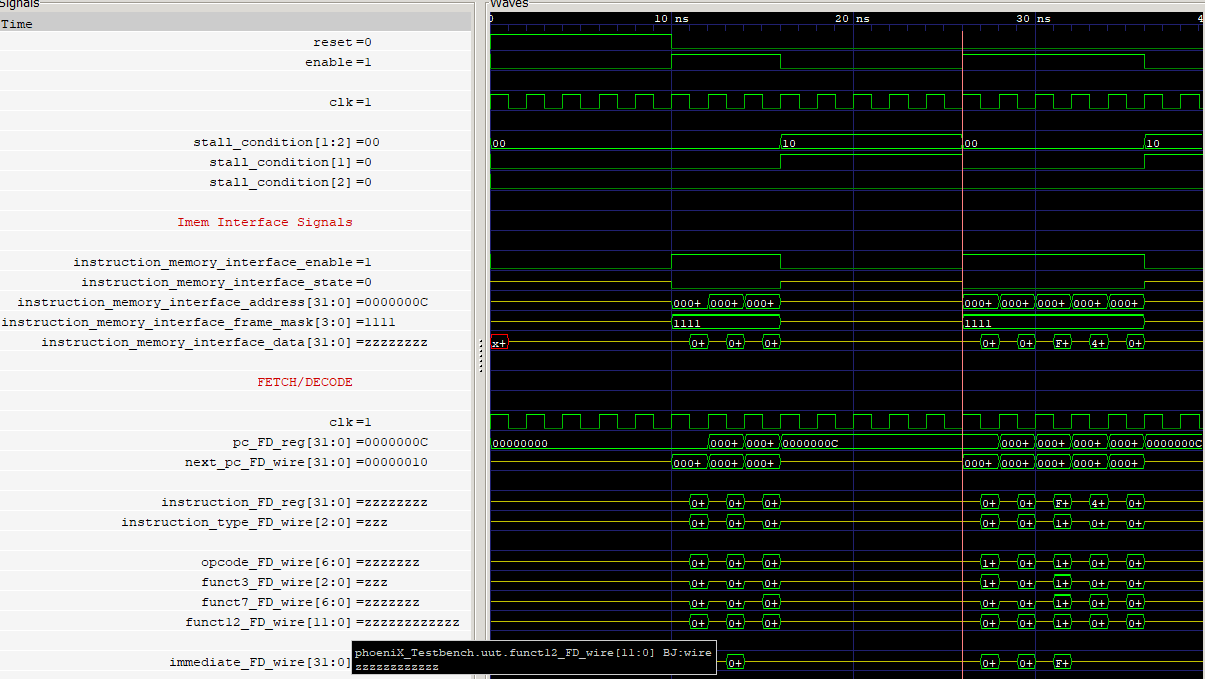
Task: Click the 4+ value in instruction_memory_interface_data wave
Action: [1098, 342]
